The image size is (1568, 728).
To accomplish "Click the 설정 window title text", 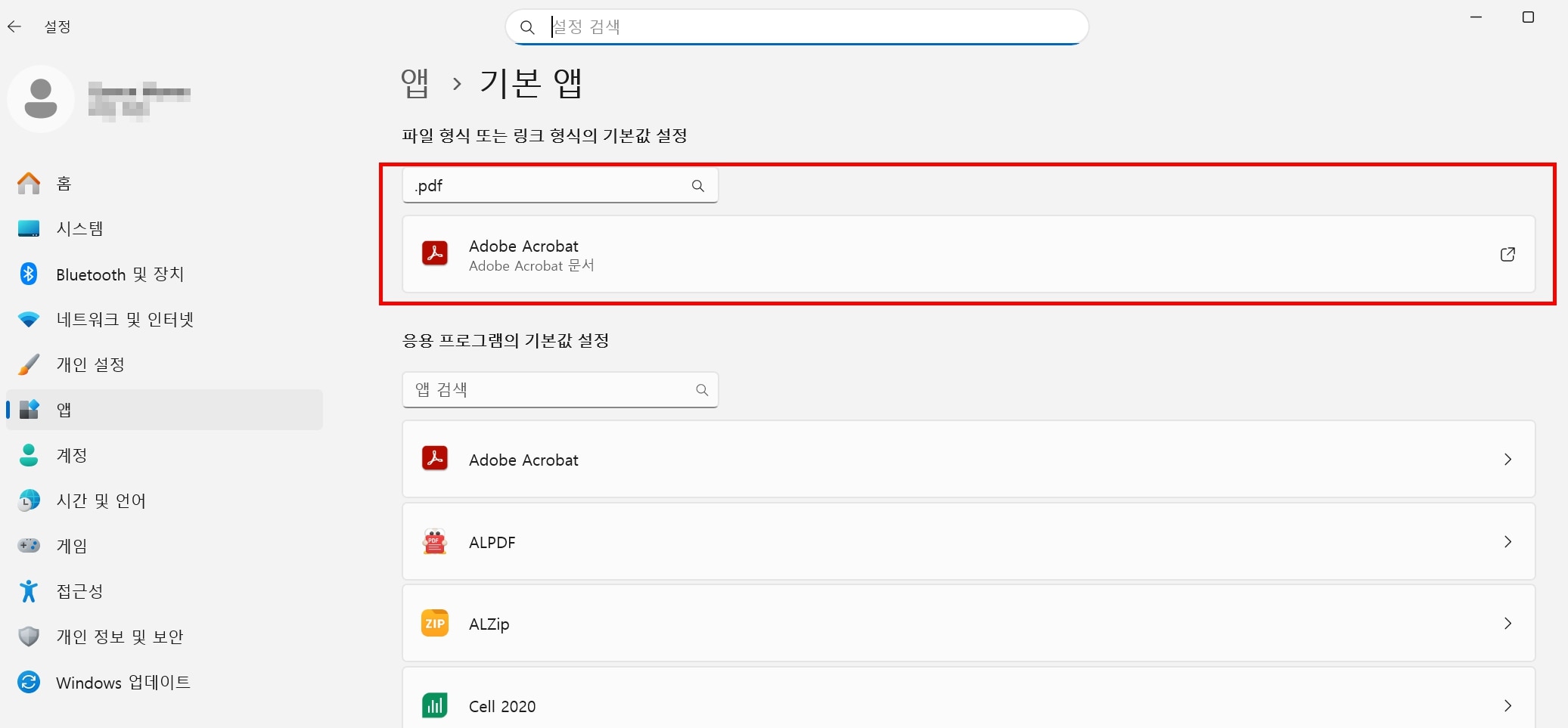I will point(57,27).
